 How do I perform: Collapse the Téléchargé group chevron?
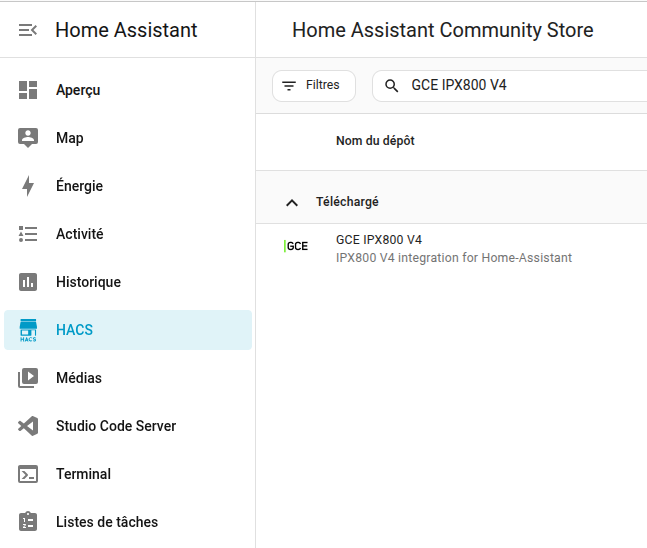click(x=292, y=202)
